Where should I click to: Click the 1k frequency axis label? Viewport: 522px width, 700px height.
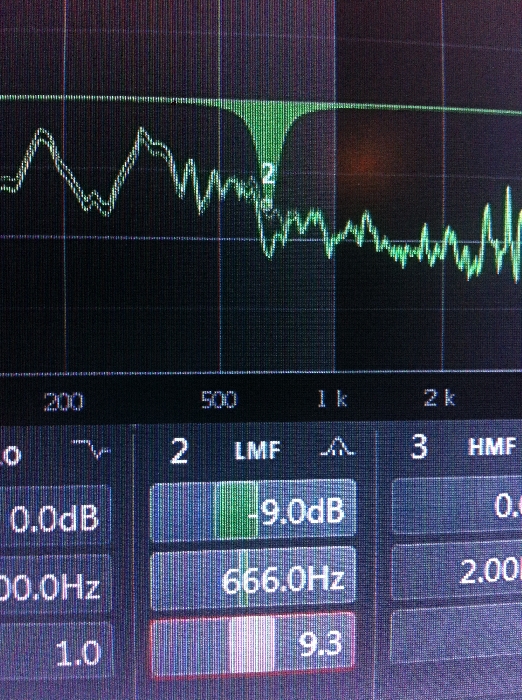click(332, 398)
